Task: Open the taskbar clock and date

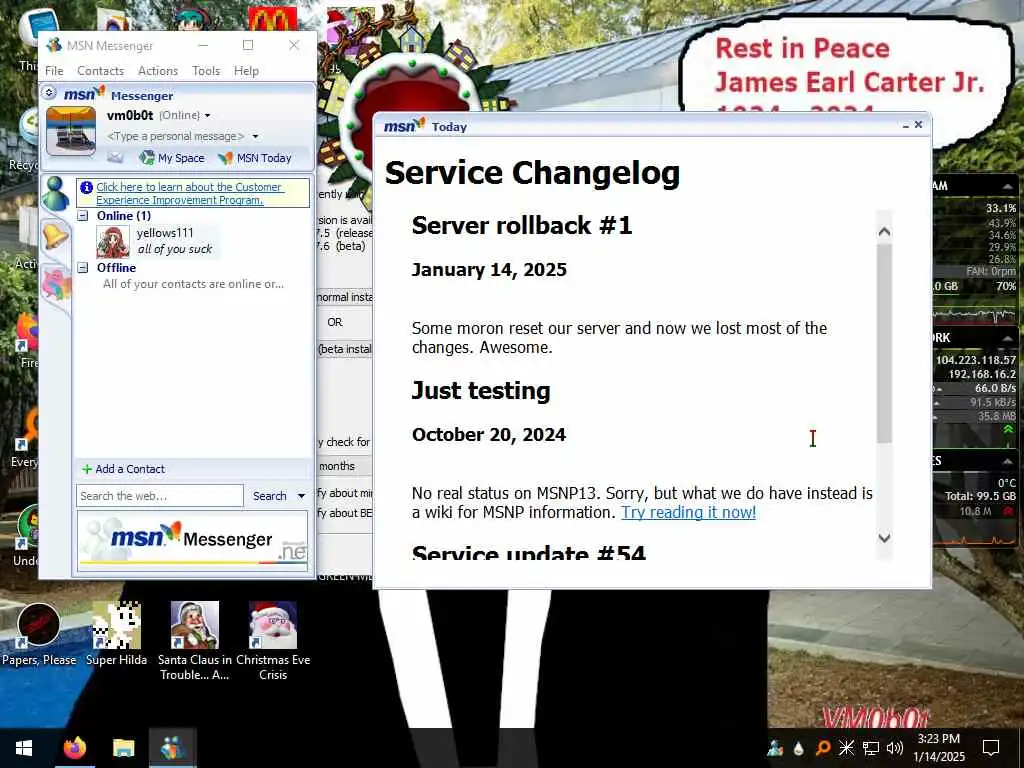Action: [938, 748]
